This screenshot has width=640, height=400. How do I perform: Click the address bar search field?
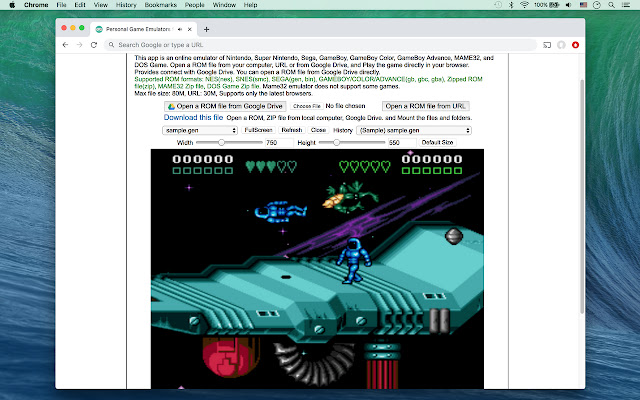(x=320, y=45)
